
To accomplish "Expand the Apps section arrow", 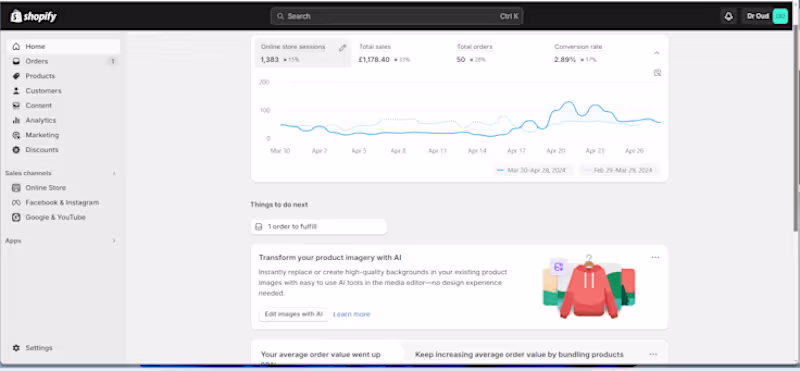I will 114,241.
